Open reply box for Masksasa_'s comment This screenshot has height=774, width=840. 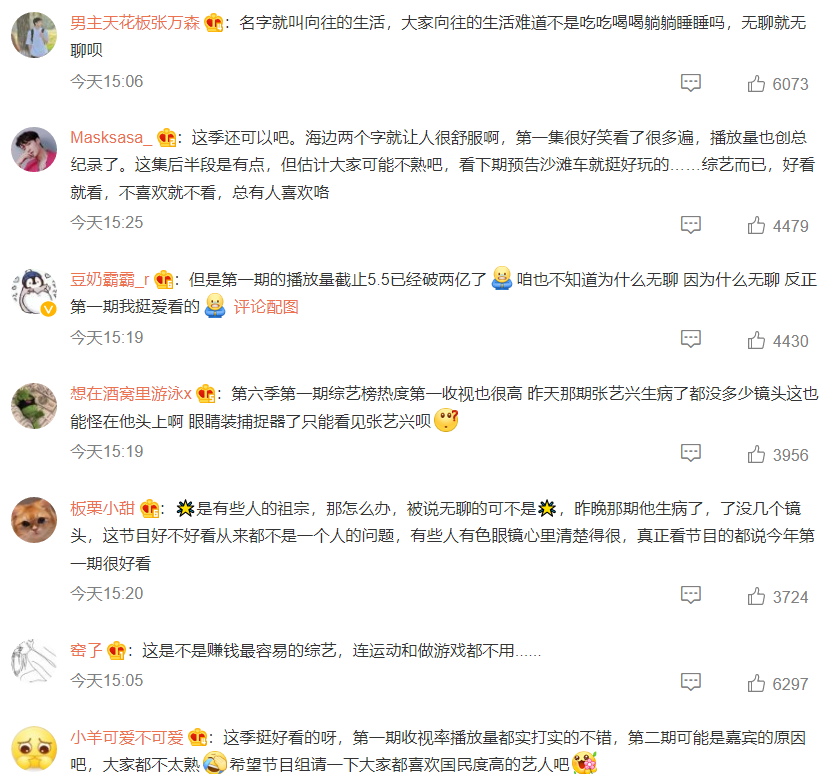point(691,225)
